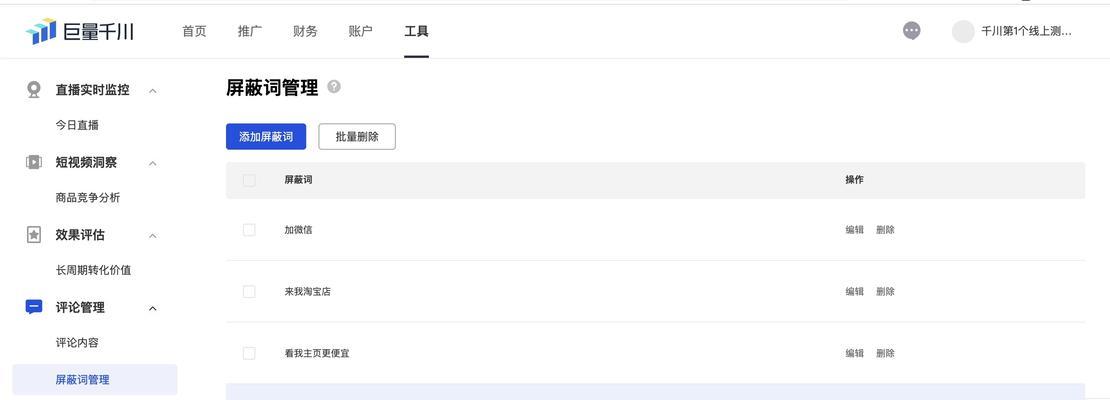The height and width of the screenshot is (400, 1110).
Task: Collapse the 评论管理 section chevron
Action: click(x=153, y=308)
